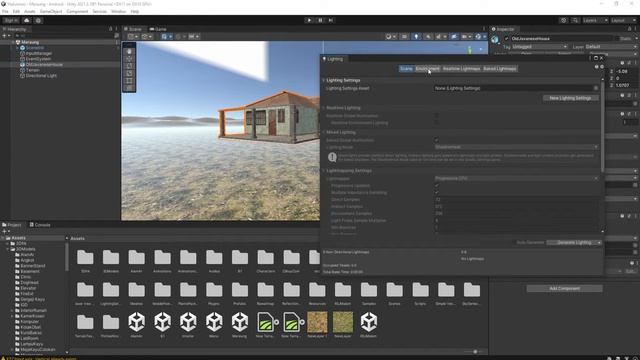The height and width of the screenshot is (360, 640).
Task: Click the Sign in button
Action: pyautogui.click(x=11, y=20)
